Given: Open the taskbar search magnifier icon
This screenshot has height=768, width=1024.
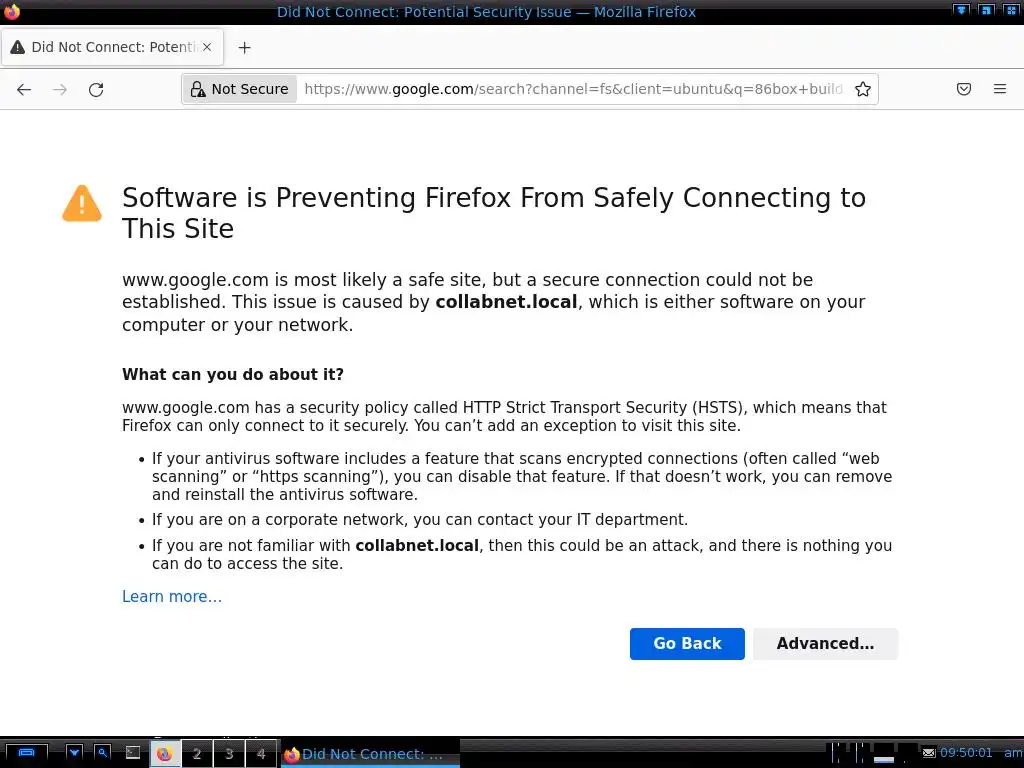Looking at the screenshot, I should click(103, 753).
